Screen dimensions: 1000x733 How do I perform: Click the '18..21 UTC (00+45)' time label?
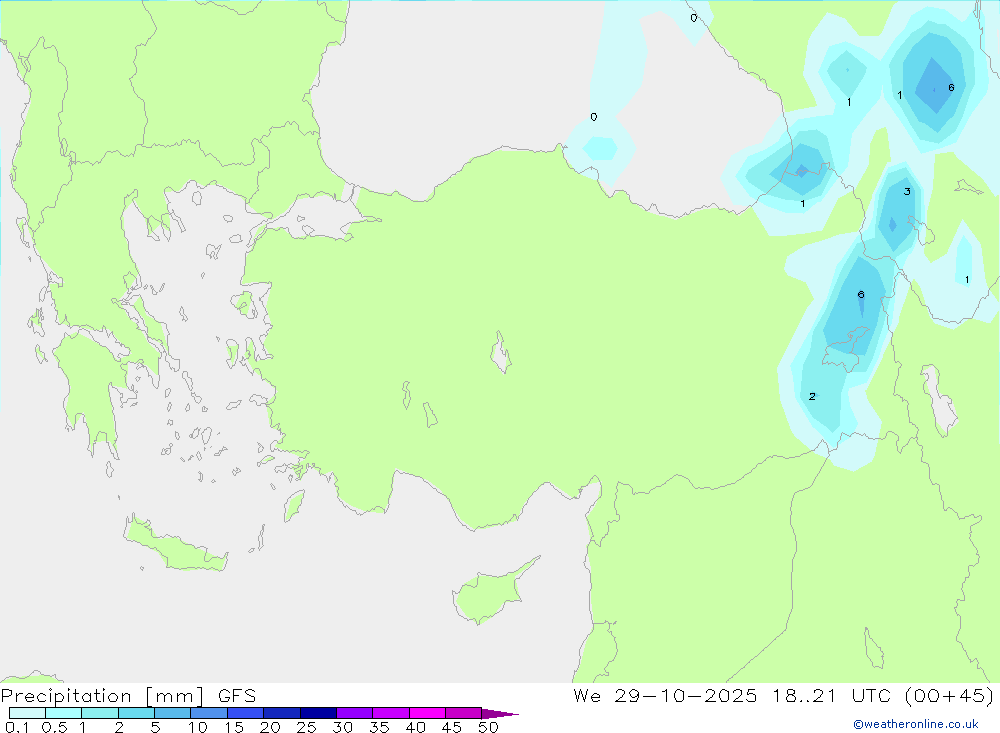point(883,695)
